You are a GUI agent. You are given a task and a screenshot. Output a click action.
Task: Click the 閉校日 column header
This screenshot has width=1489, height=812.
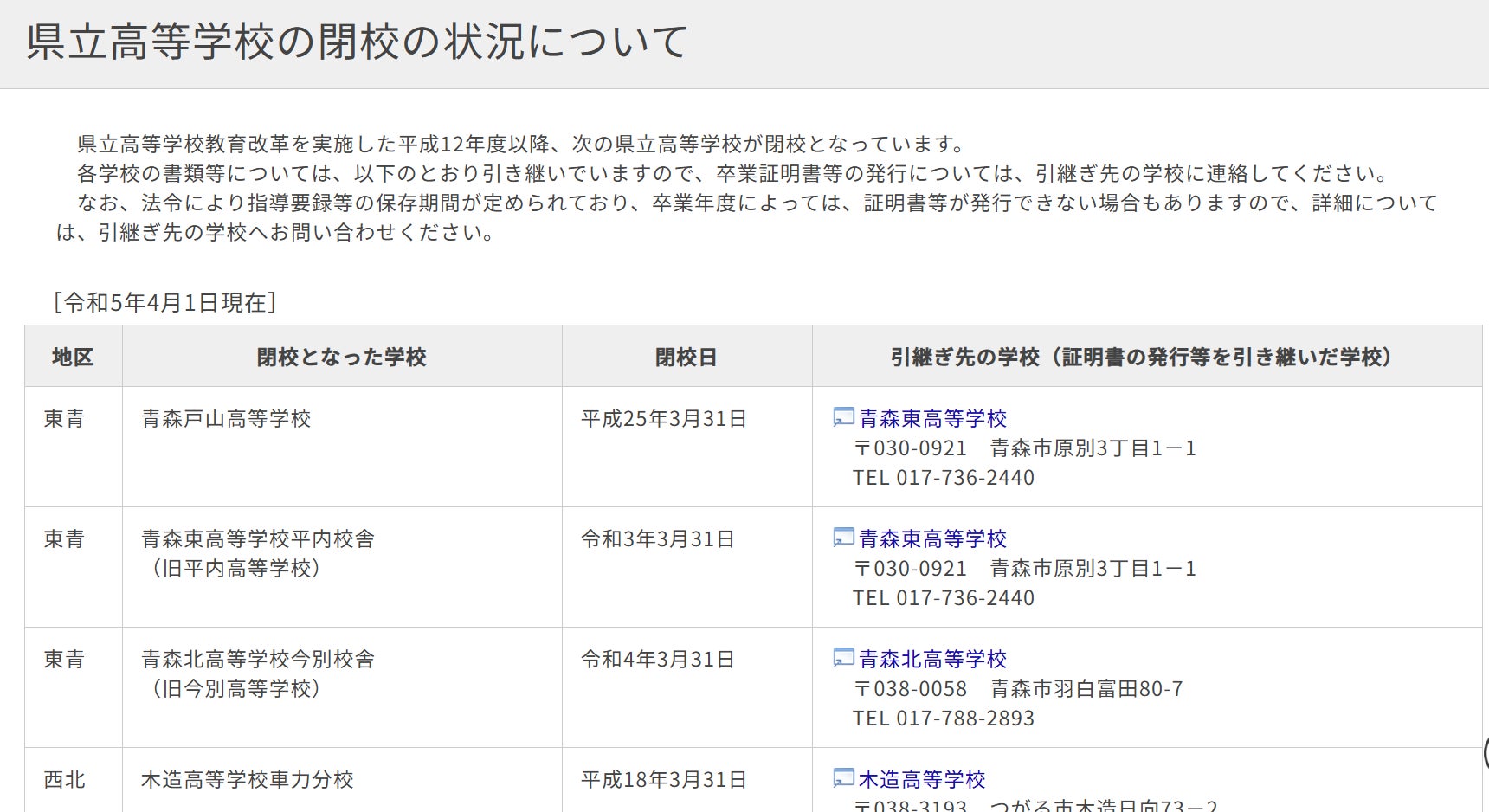click(x=686, y=358)
